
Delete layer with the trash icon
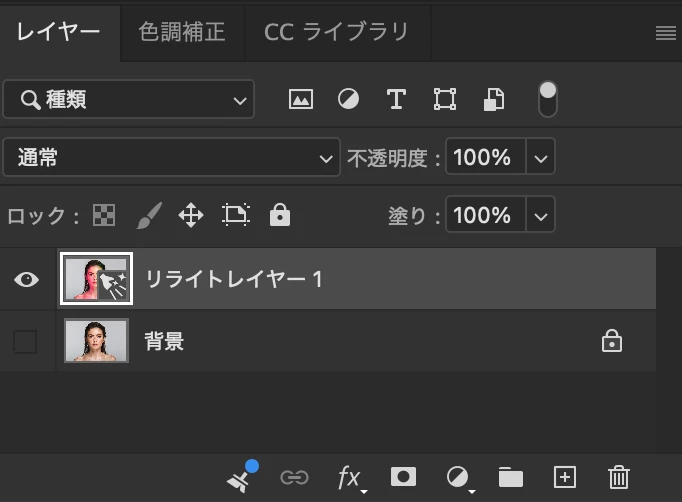pyautogui.click(x=618, y=477)
